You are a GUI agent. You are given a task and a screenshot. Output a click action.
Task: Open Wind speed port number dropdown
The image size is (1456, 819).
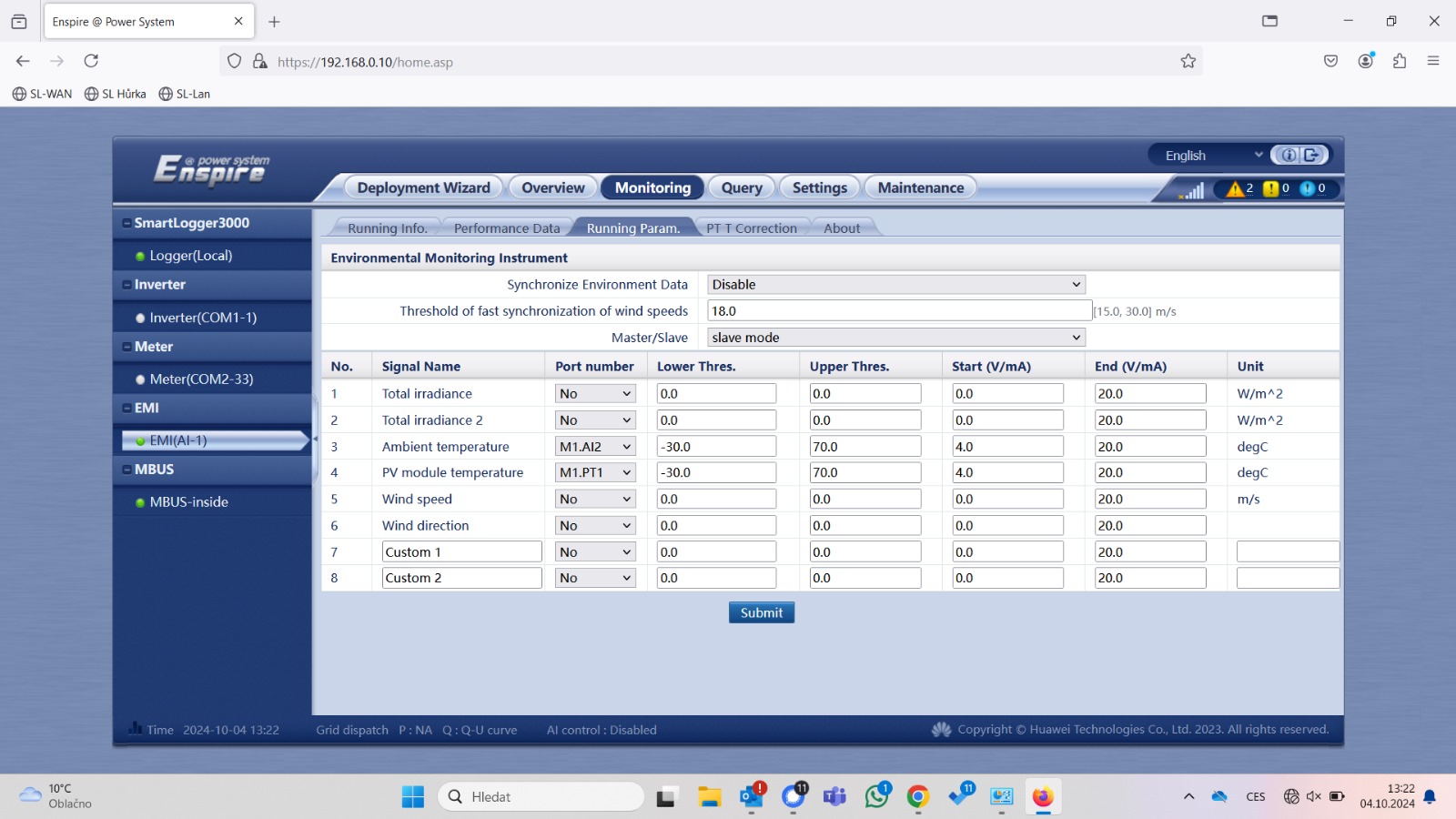(x=595, y=499)
